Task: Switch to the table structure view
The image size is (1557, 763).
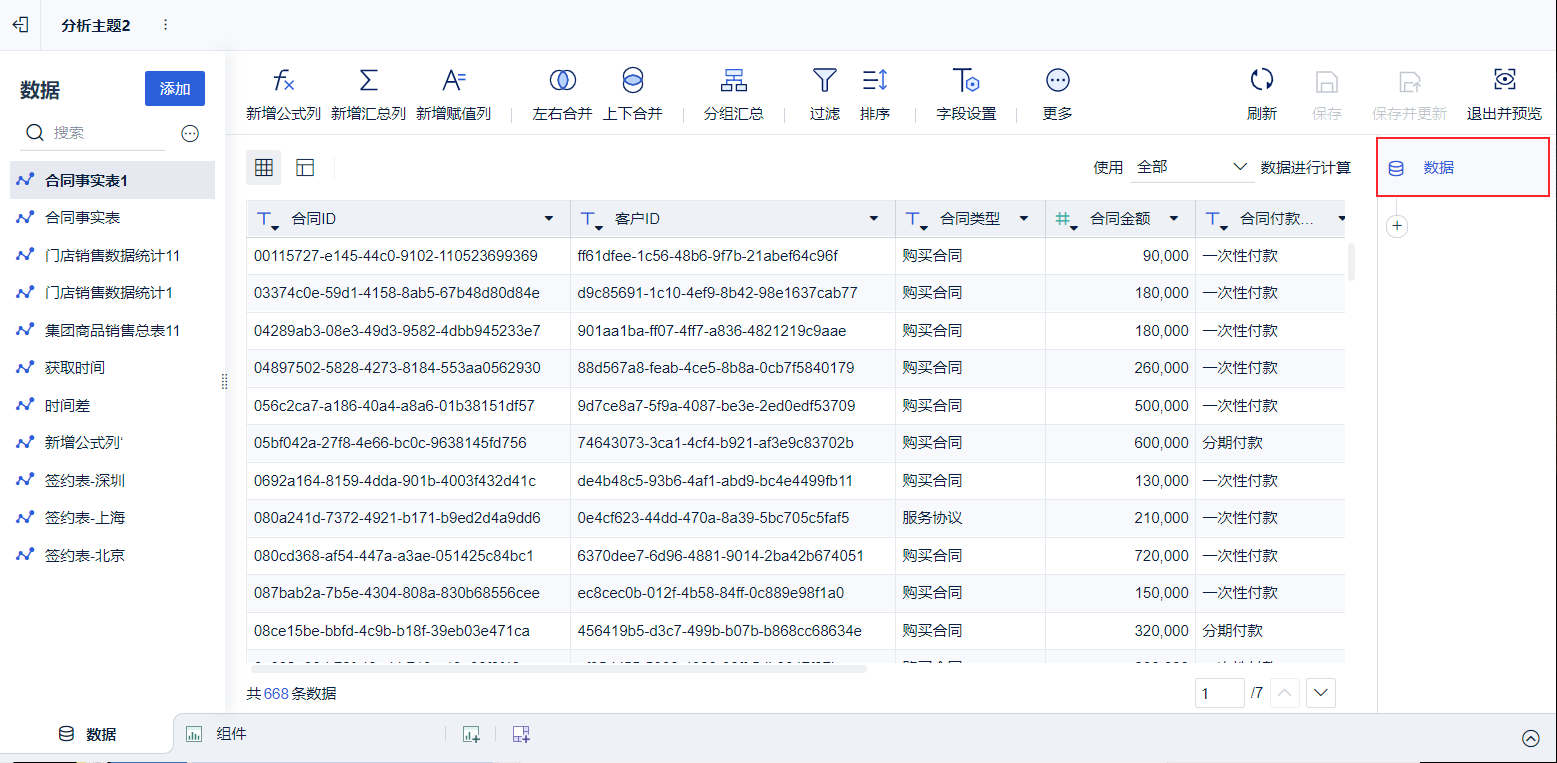Action: [x=305, y=168]
